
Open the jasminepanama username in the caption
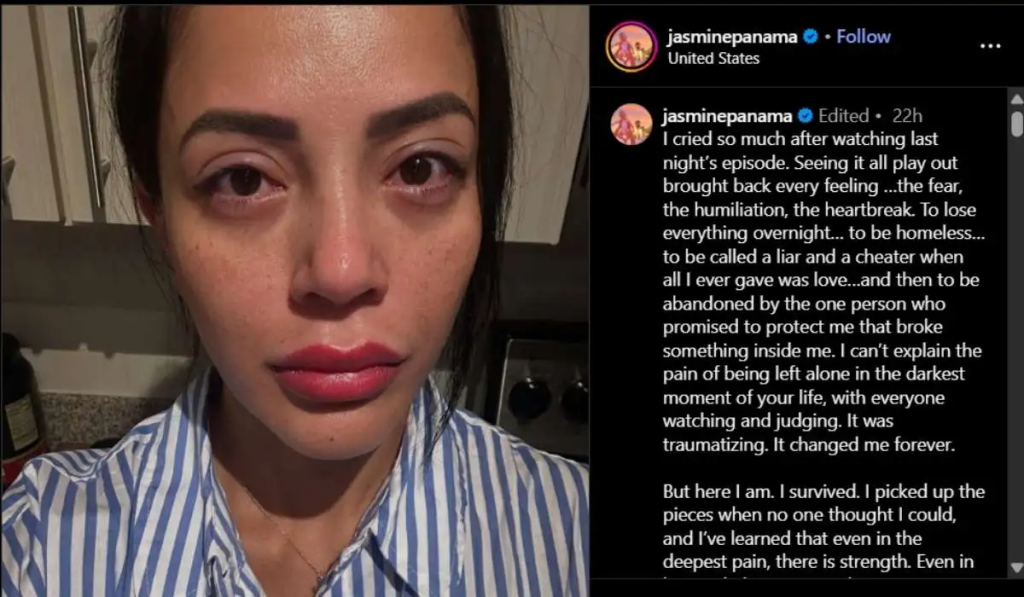[727, 116]
